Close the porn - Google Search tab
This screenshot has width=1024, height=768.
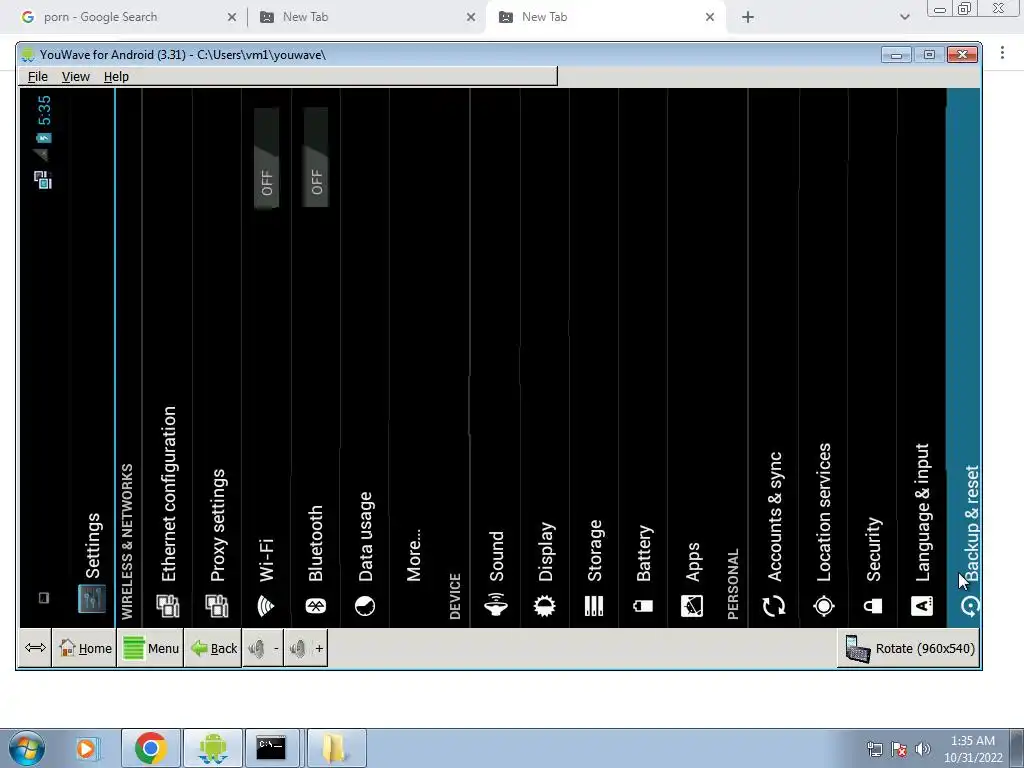click(x=232, y=17)
